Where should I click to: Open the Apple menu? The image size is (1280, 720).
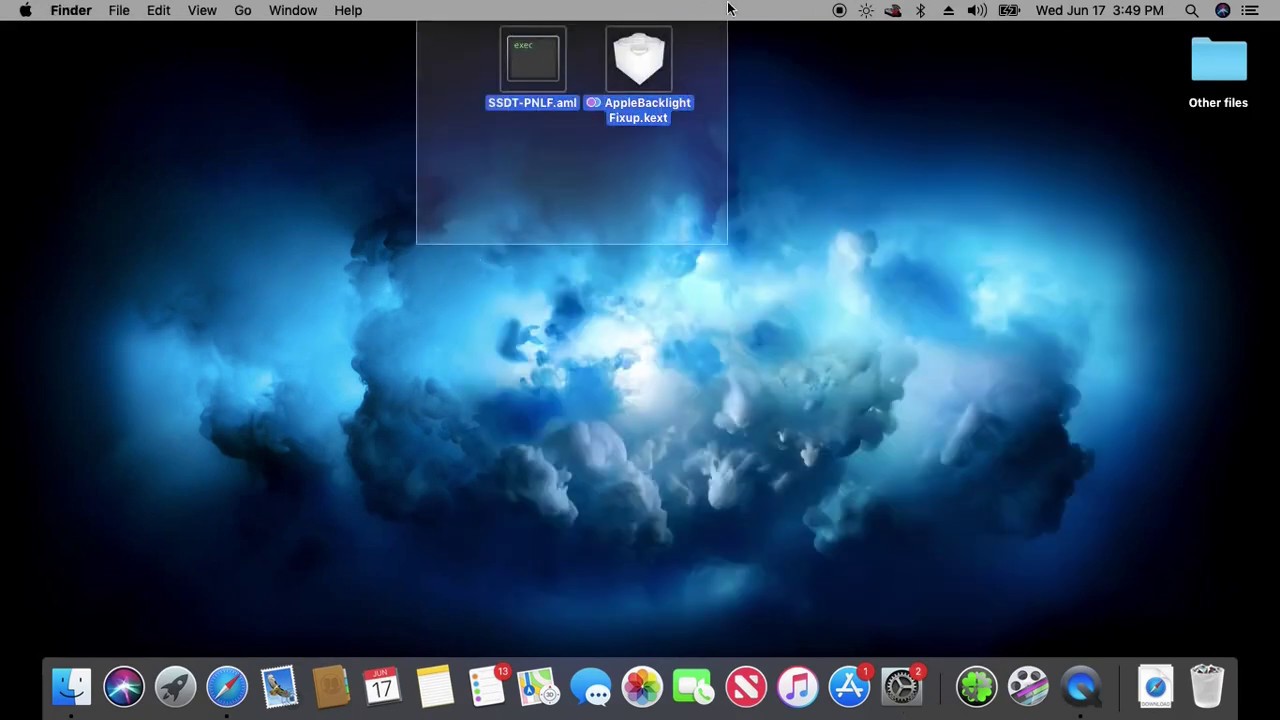pos(25,10)
